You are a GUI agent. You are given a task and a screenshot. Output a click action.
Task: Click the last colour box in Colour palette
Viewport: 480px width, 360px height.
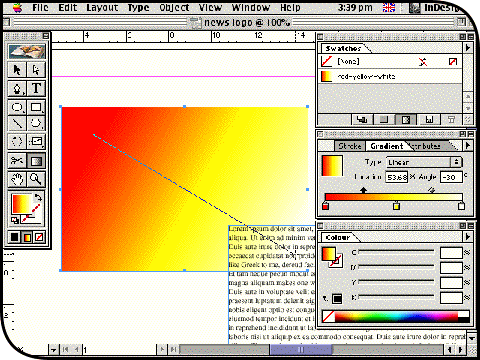(x=337, y=299)
